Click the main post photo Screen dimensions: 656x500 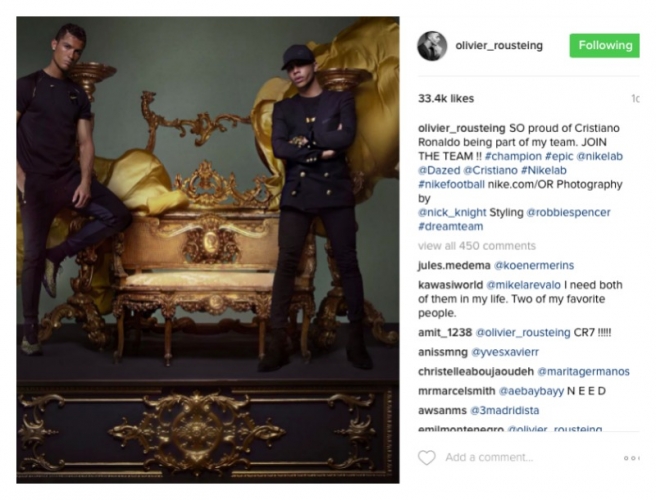tap(208, 250)
